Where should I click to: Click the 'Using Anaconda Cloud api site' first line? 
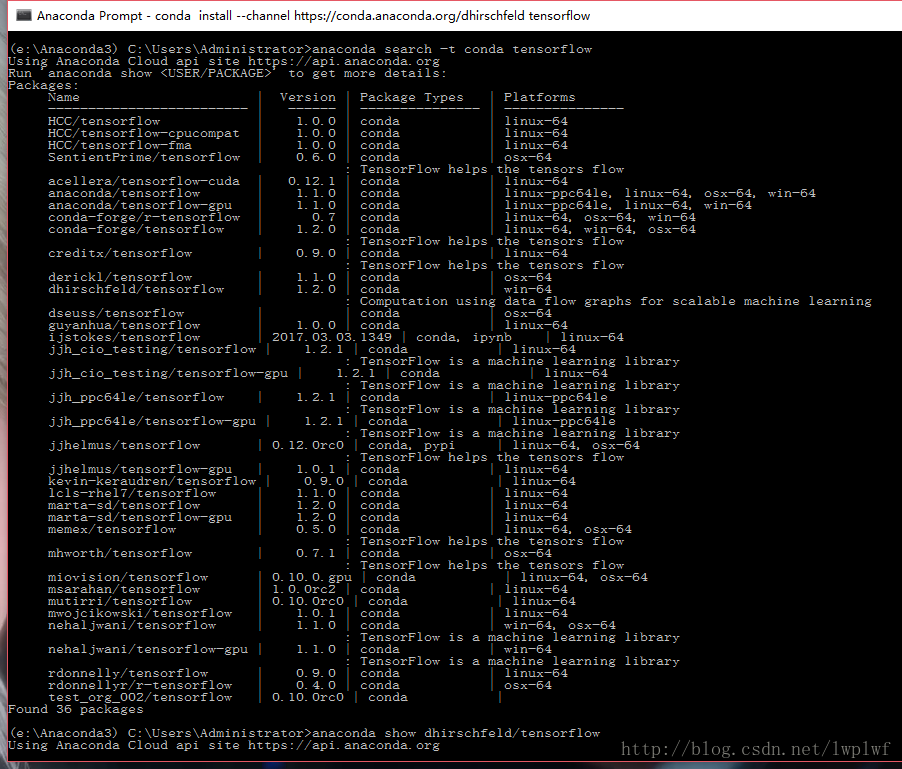coord(224,61)
